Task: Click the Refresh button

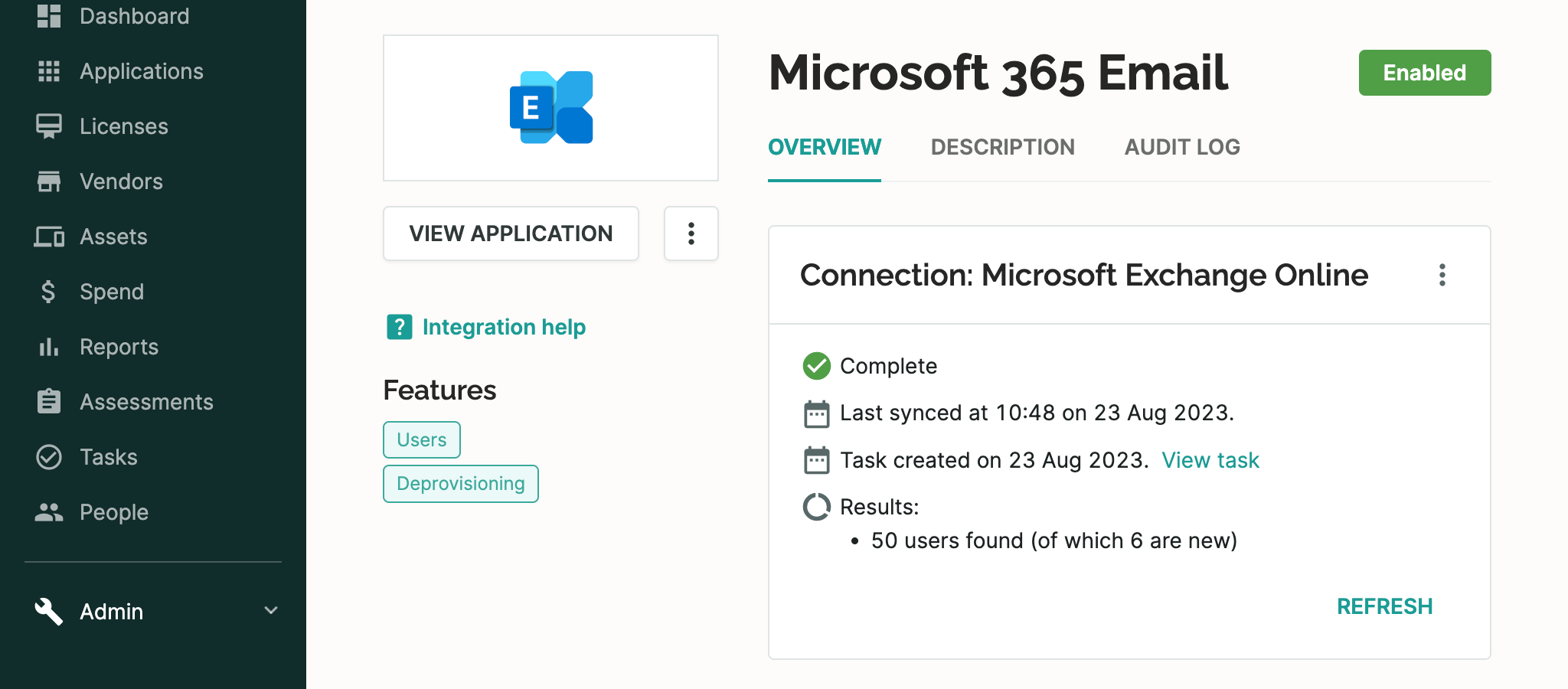Action: tap(1384, 606)
